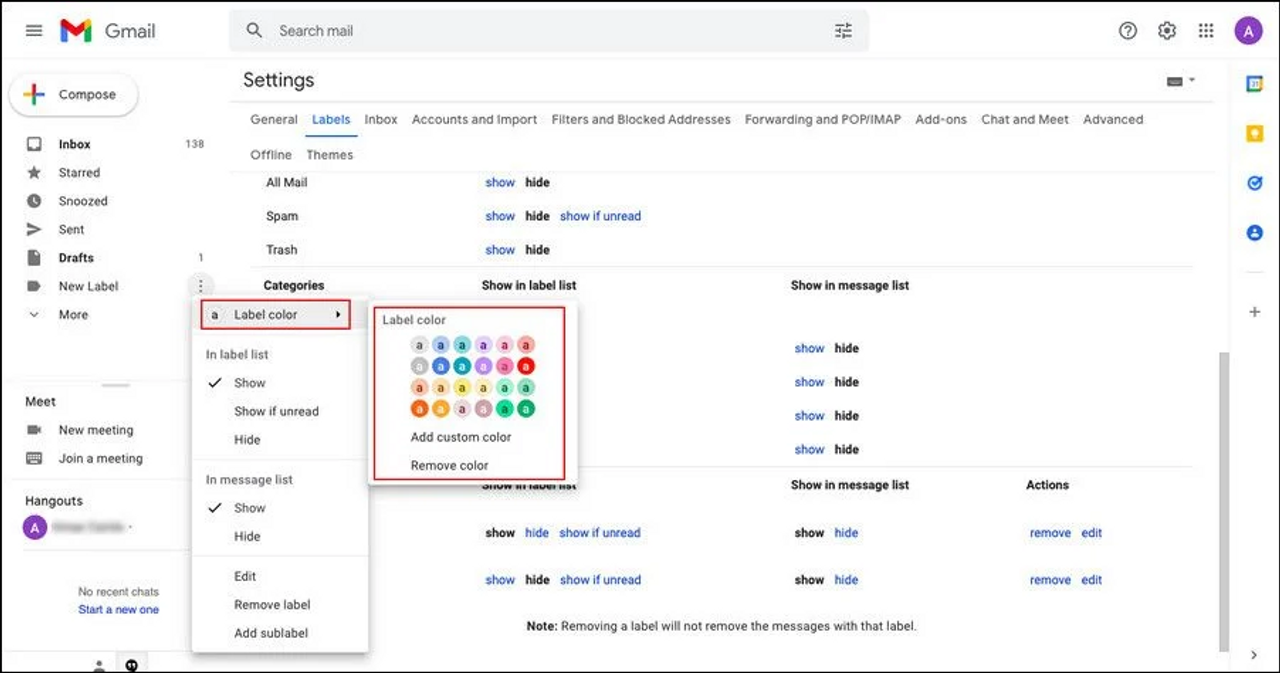Pick the red label color swatch
This screenshot has width=1280, height=673.
(526, 366)
